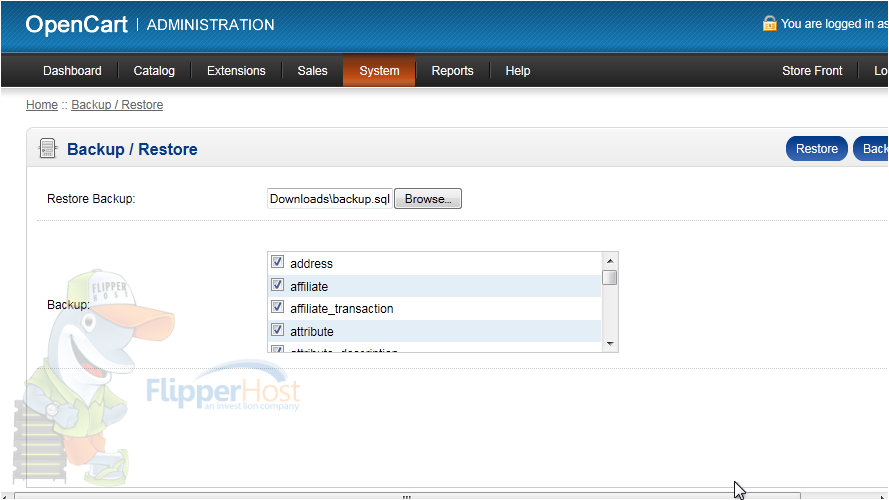
Task: Open the Dashboard menu
Action: click(x=72, y=71)
